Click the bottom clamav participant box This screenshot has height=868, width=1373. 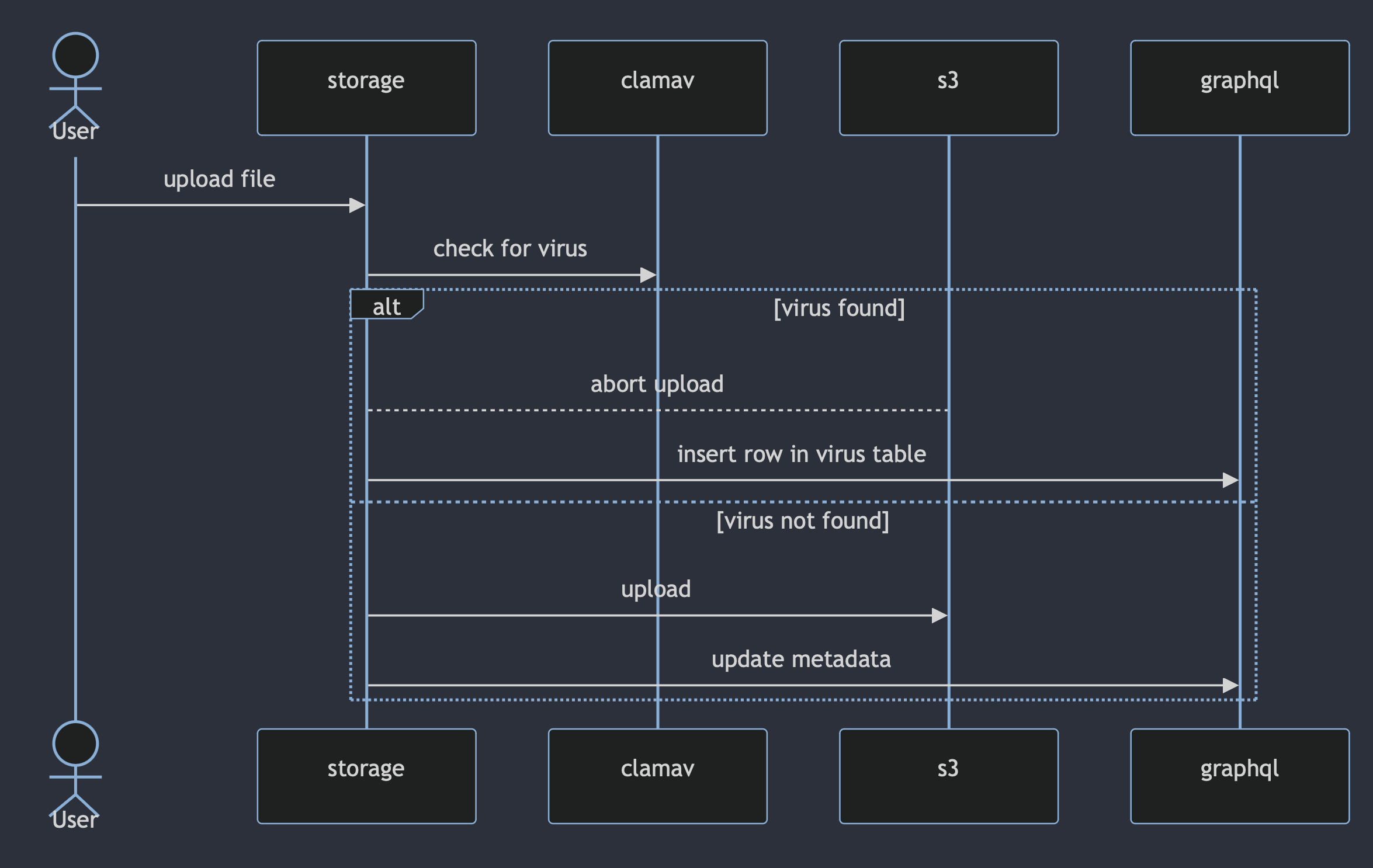pos(657,776)
